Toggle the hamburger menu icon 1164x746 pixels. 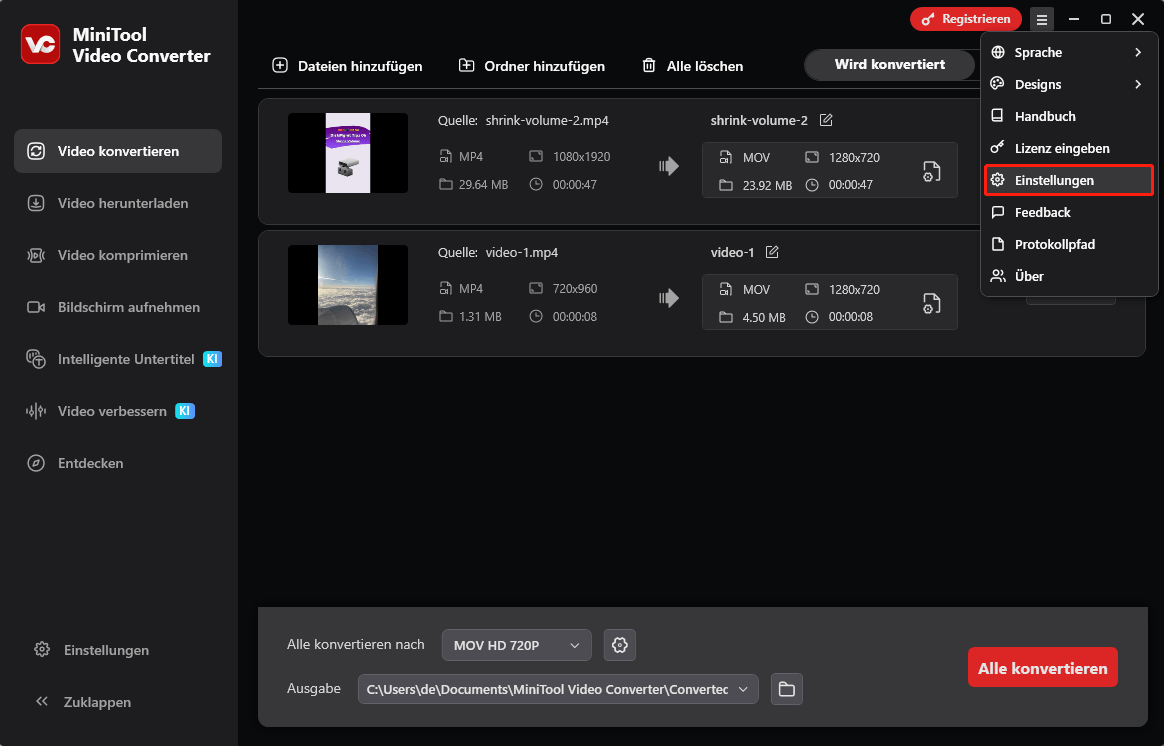tap(1042, 19)
